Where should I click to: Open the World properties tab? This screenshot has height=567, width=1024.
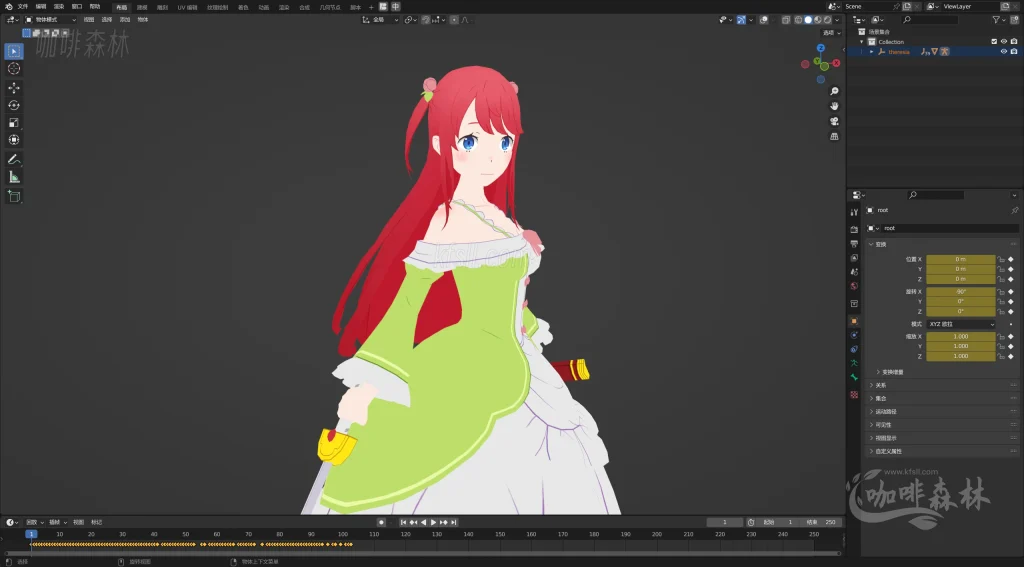(x=854, y=286)
